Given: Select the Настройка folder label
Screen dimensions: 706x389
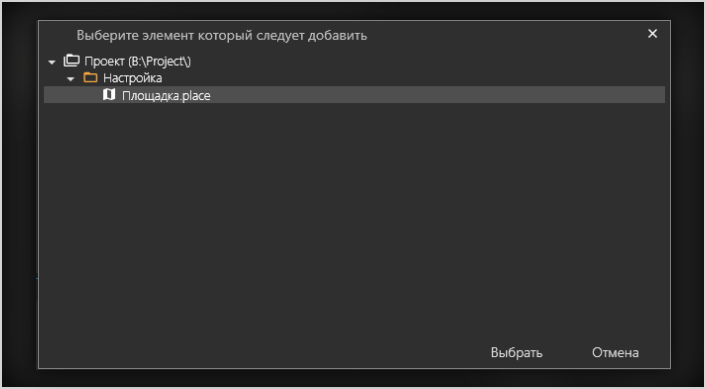Looking at the screenshot, I should 132,78.
